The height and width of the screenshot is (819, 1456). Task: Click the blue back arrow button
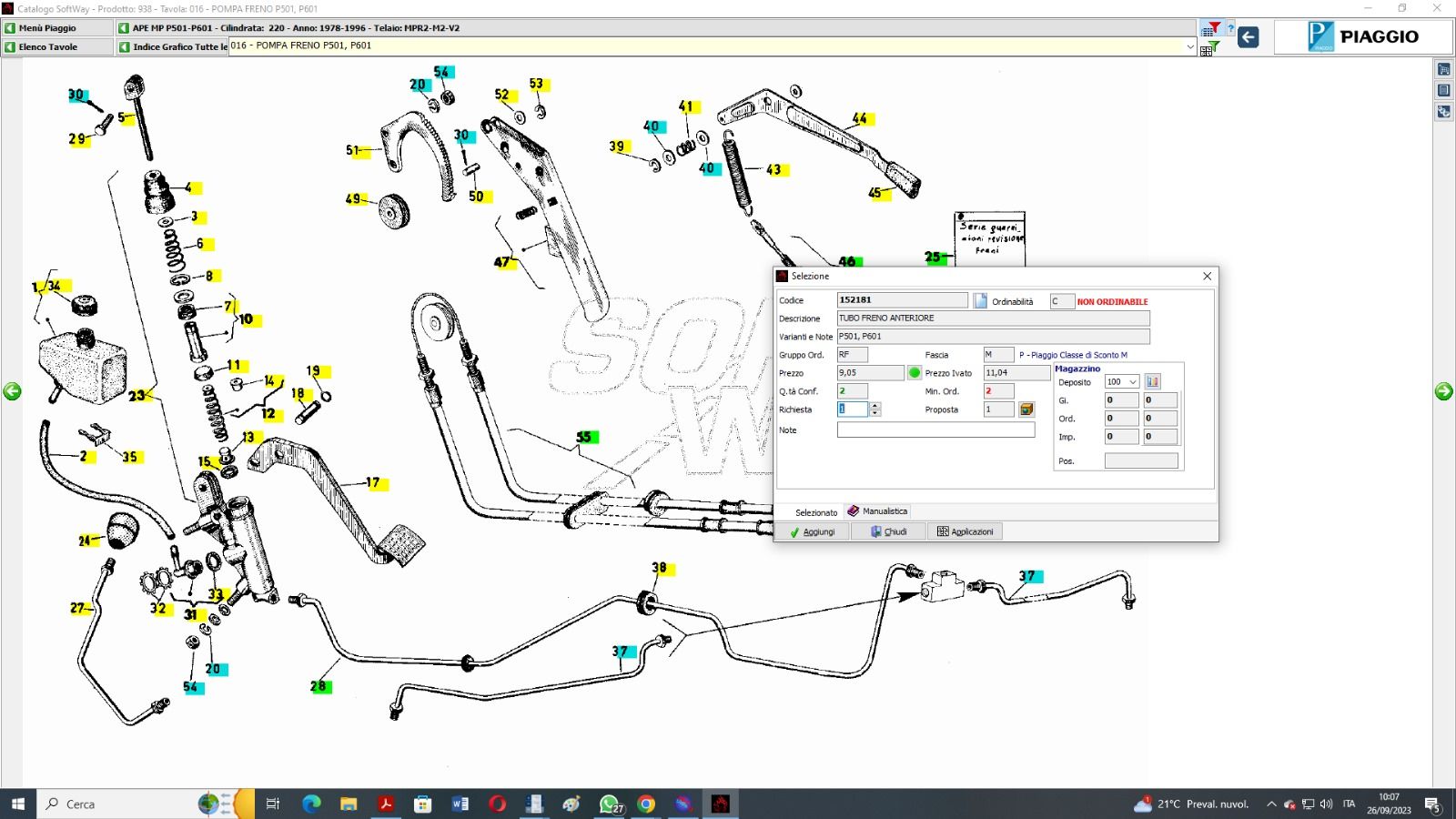pos(1249,37)
